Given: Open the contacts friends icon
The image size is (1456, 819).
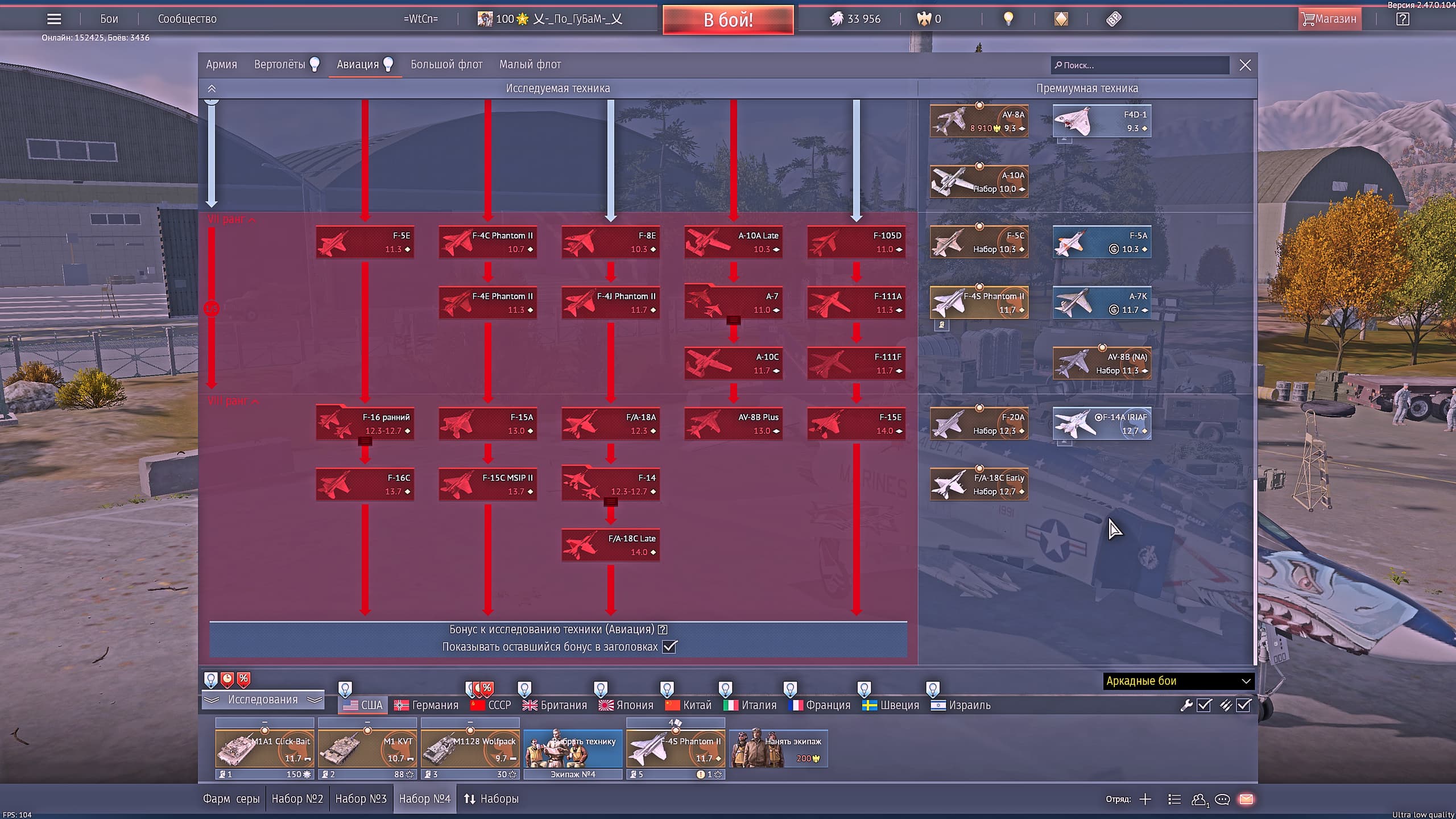Looking at the screenshot, I should [x=1199, y=800].
